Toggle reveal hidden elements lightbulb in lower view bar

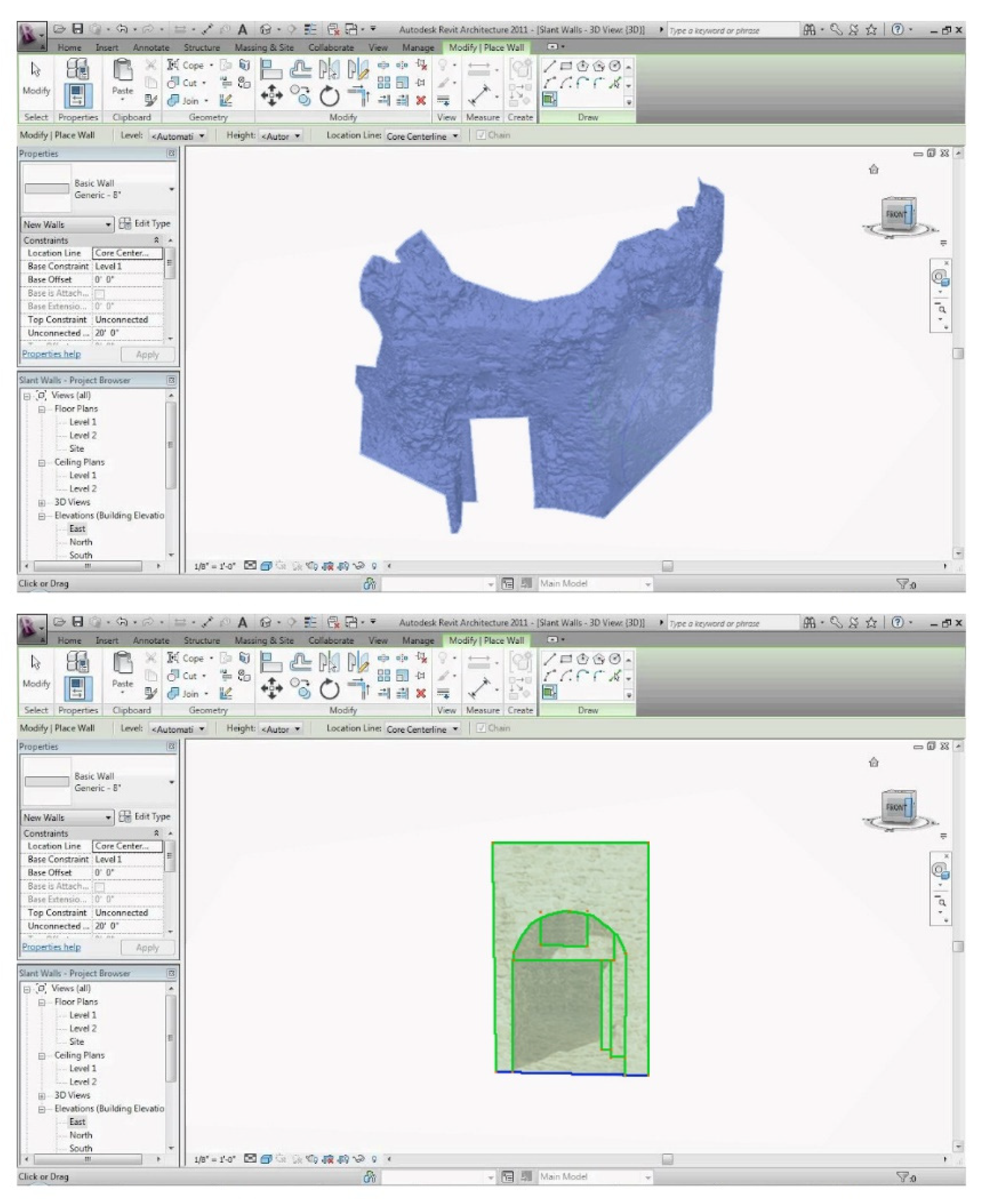coord(374,1158)
